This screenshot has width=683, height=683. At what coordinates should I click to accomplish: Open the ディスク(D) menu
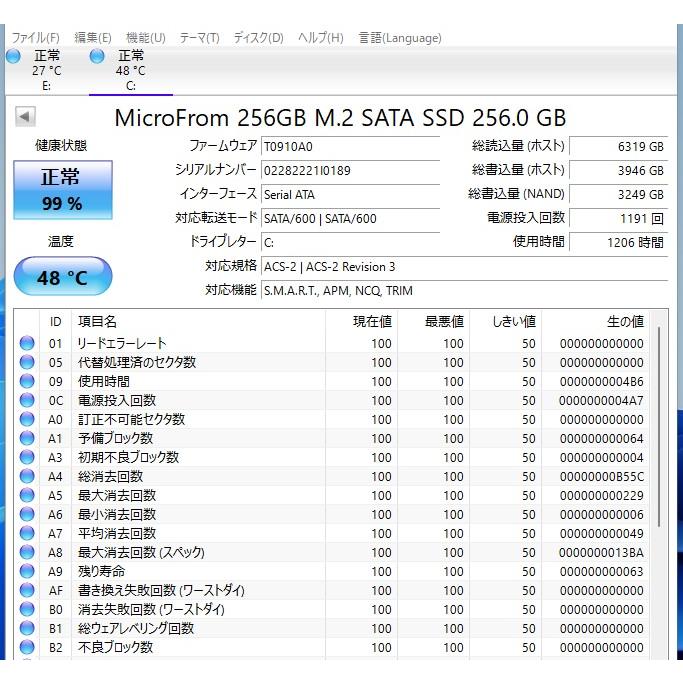259,38
